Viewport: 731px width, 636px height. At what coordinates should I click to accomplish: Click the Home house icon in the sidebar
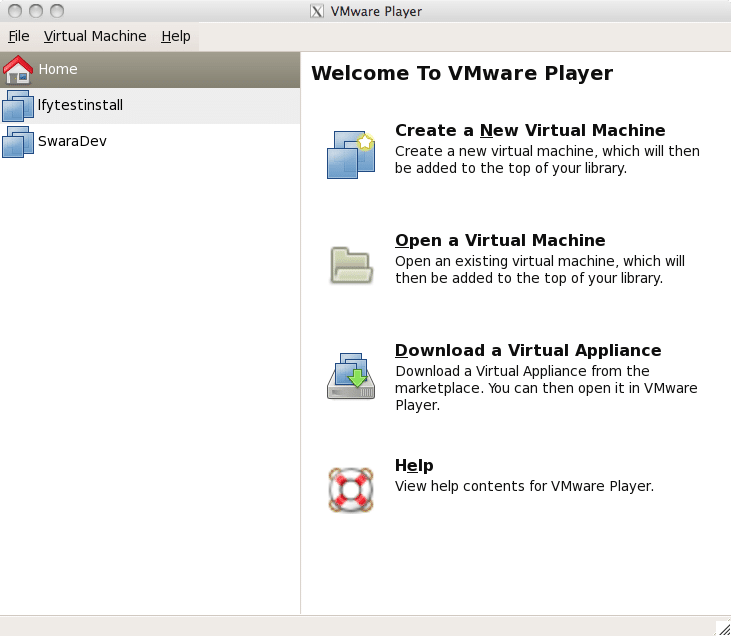(x=18, y=70)
